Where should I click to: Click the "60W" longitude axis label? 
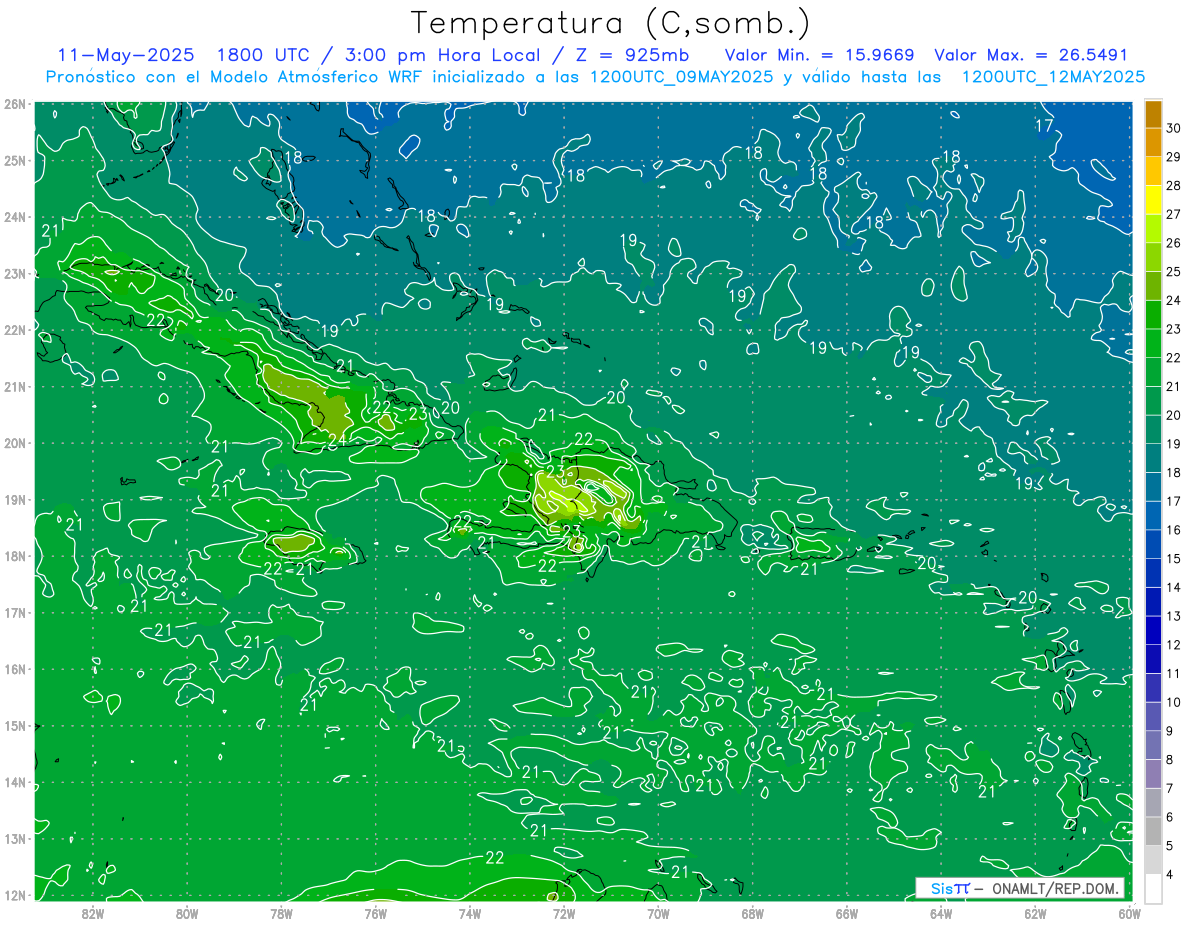click(1129, 913)
